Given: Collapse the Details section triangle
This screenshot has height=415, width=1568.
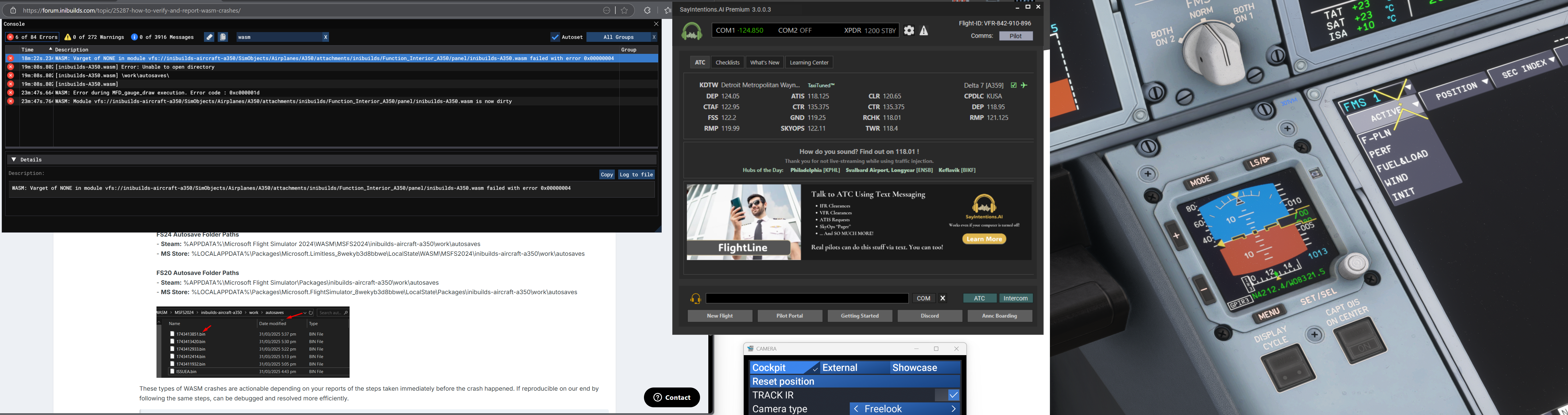Looking at the screenshot, I should 14,160.
